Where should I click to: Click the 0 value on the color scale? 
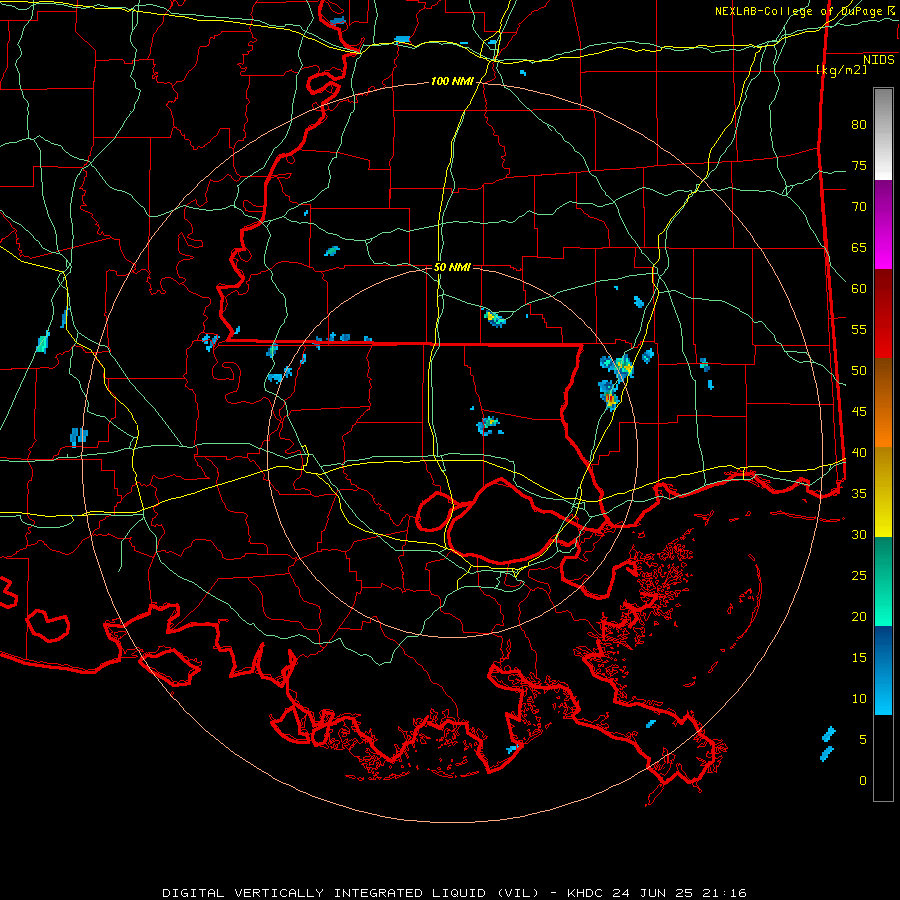click(x=863, y=781)
